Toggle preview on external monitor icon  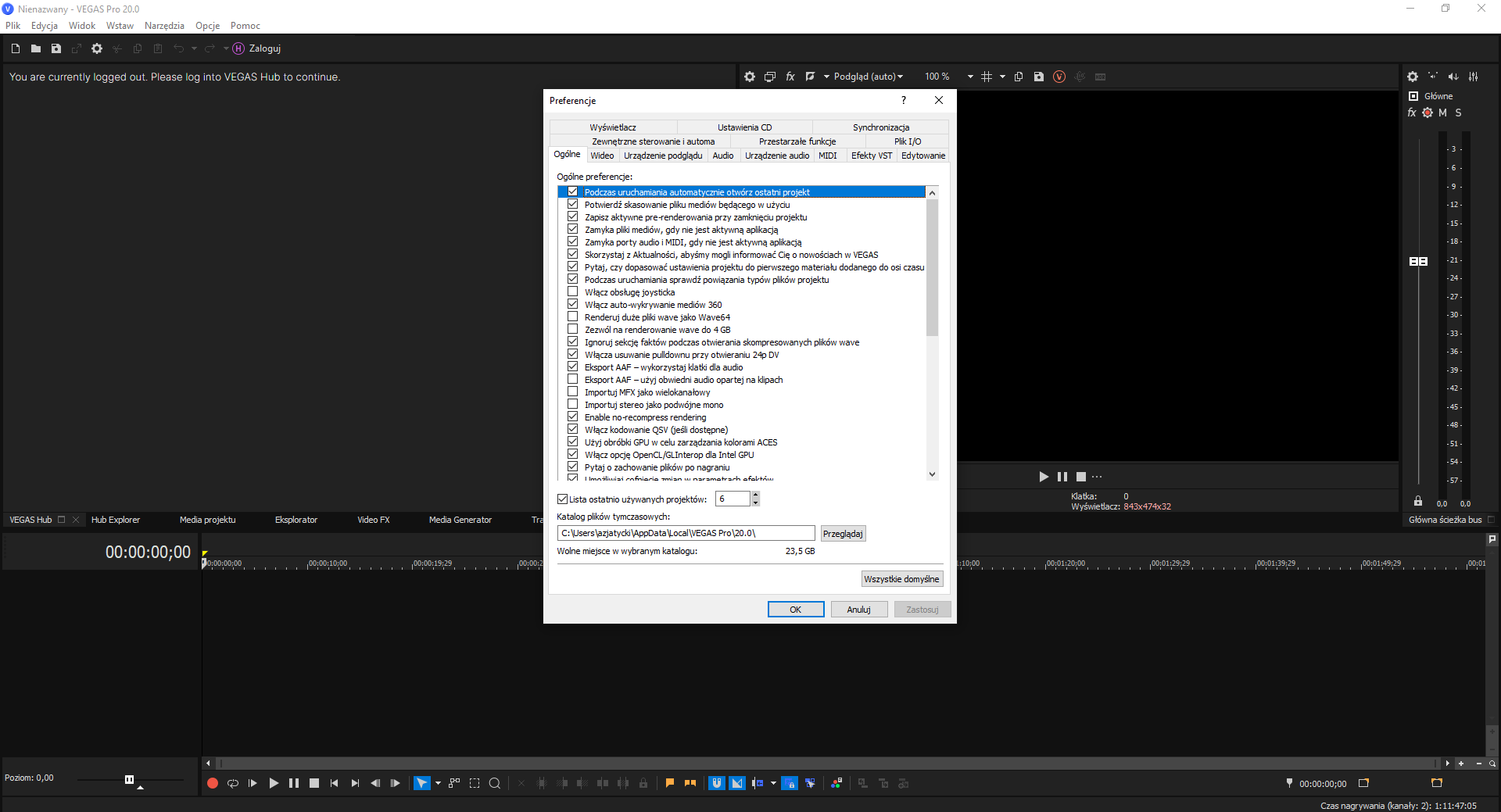click(770, 77)
